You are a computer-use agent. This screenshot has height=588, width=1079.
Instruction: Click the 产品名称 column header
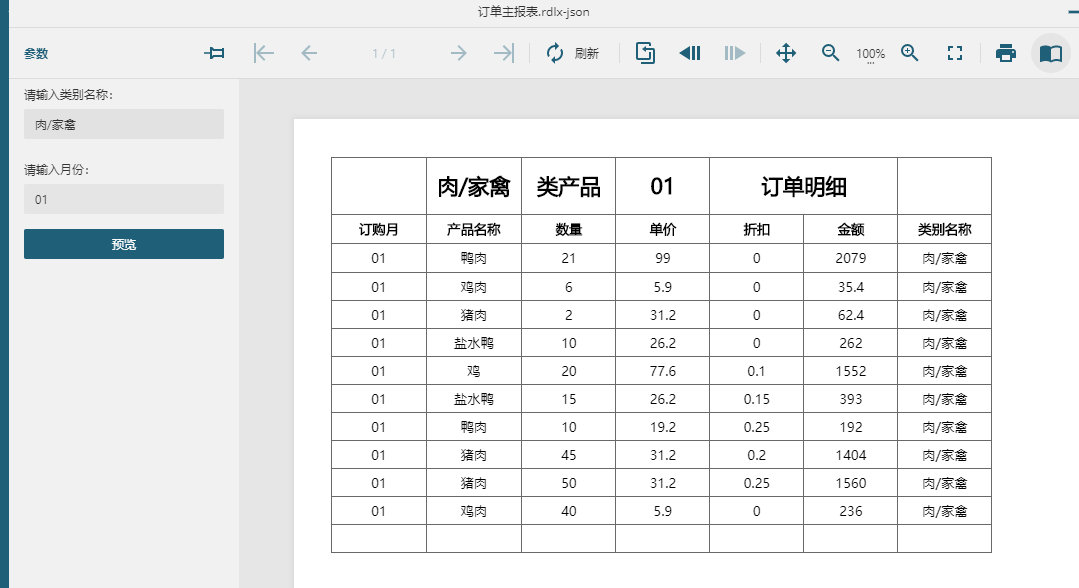pos(473,229)
